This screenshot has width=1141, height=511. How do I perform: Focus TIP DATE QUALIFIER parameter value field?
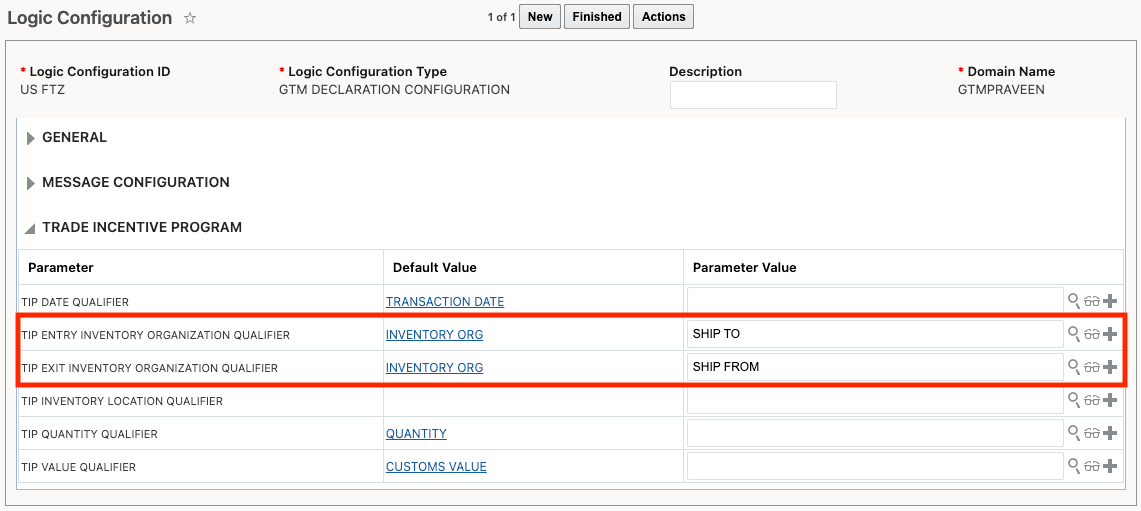point(875,301)
